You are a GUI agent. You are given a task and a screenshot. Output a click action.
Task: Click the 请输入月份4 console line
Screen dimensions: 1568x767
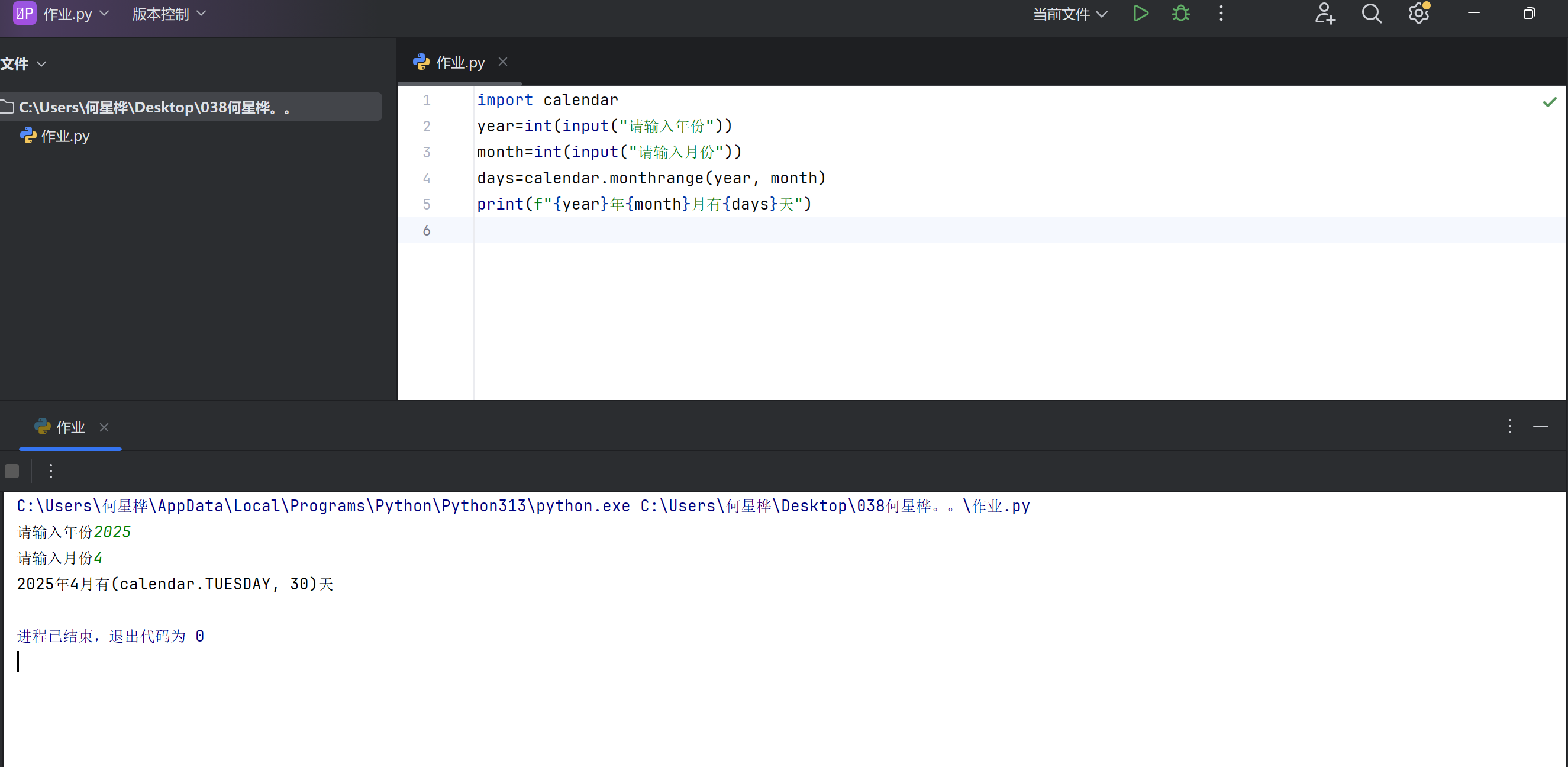coord(60,558)
